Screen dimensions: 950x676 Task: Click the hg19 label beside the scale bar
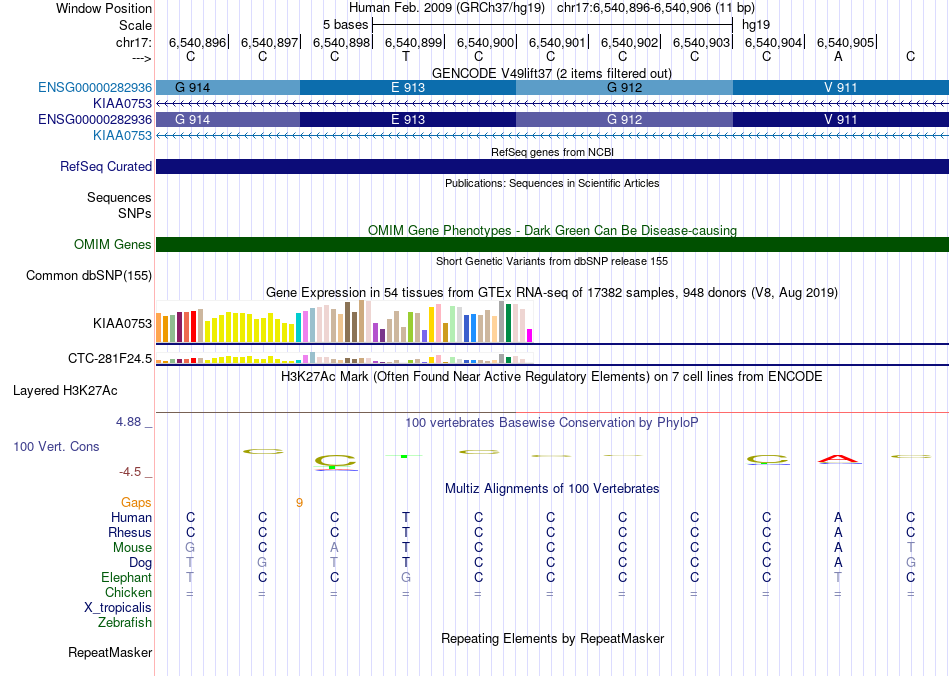click(x=756, y=25)
